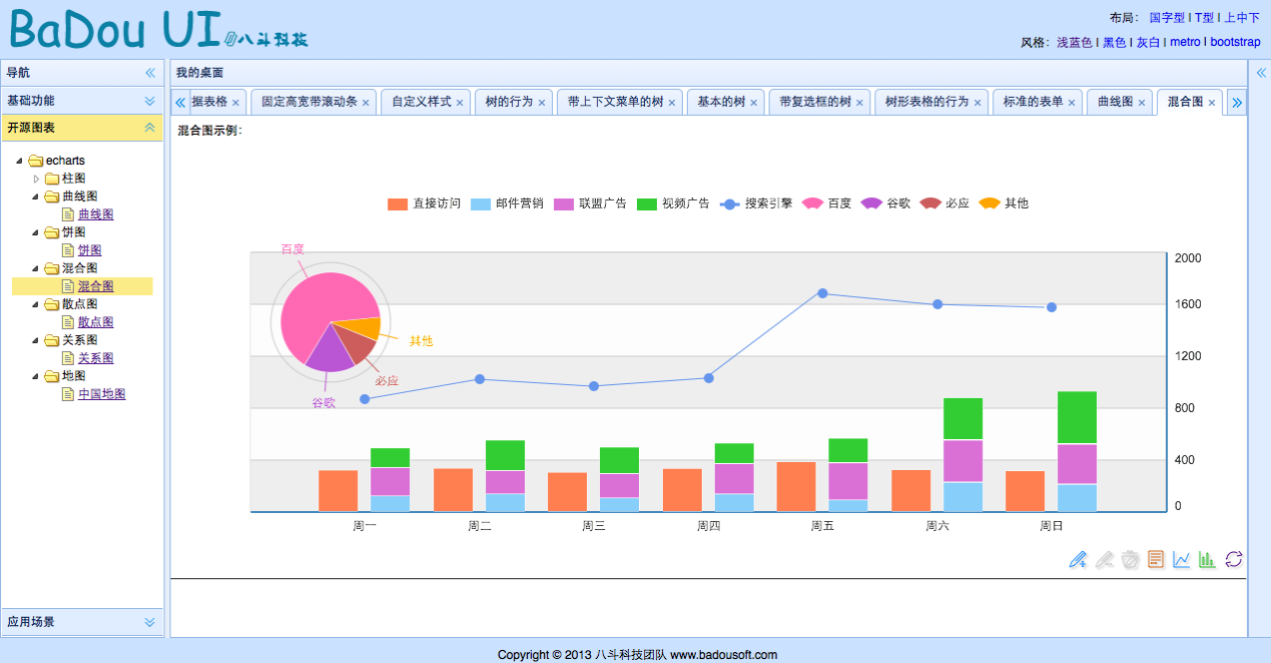The height and width of the screenshot is (663, 1271).
Task: Close the 自定义样式 tab
Action: pyautogui.click(x=460, y=103)
